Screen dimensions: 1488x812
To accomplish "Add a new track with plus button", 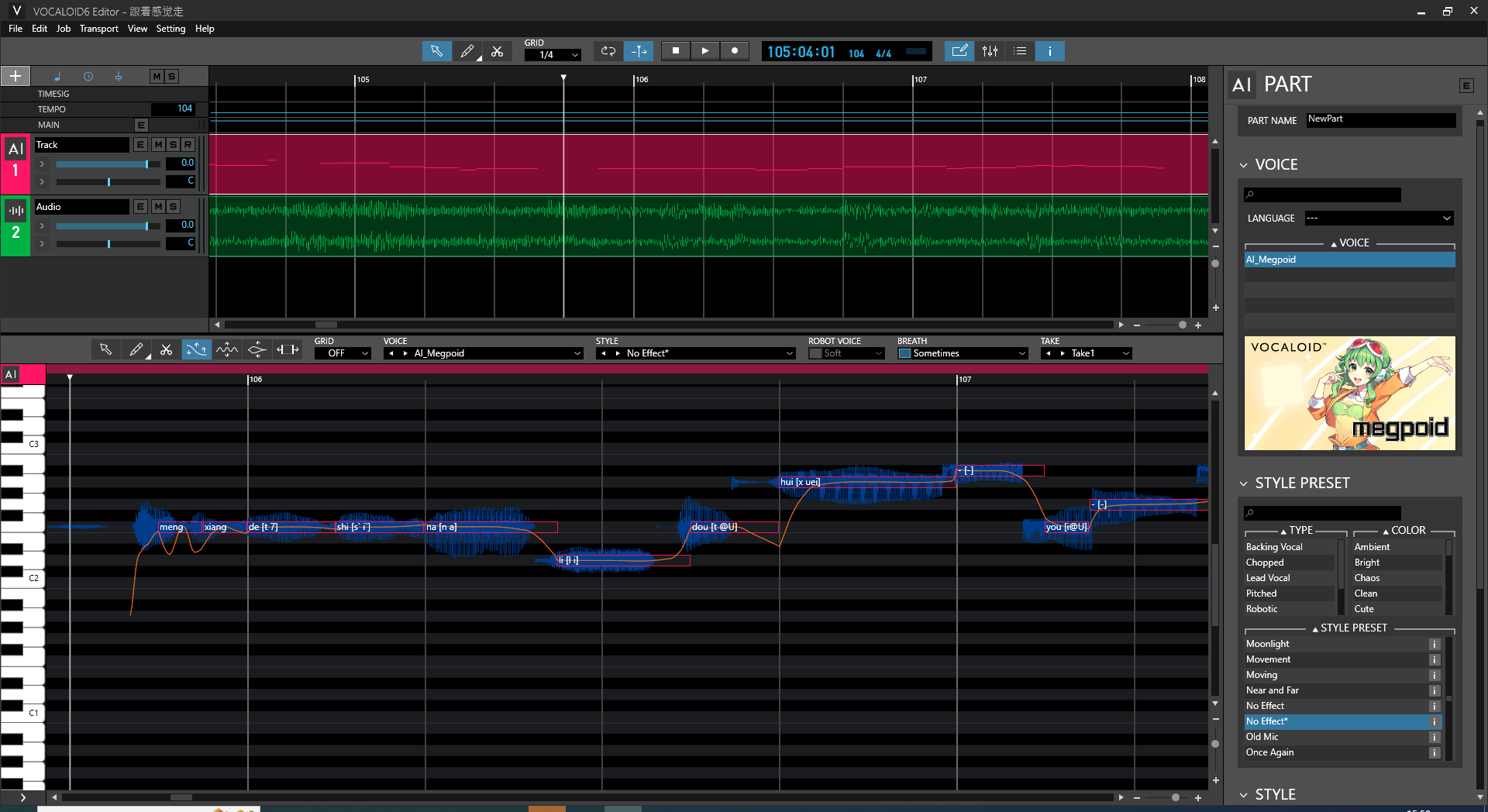I will pyautogui.click(x=15, y=76).
